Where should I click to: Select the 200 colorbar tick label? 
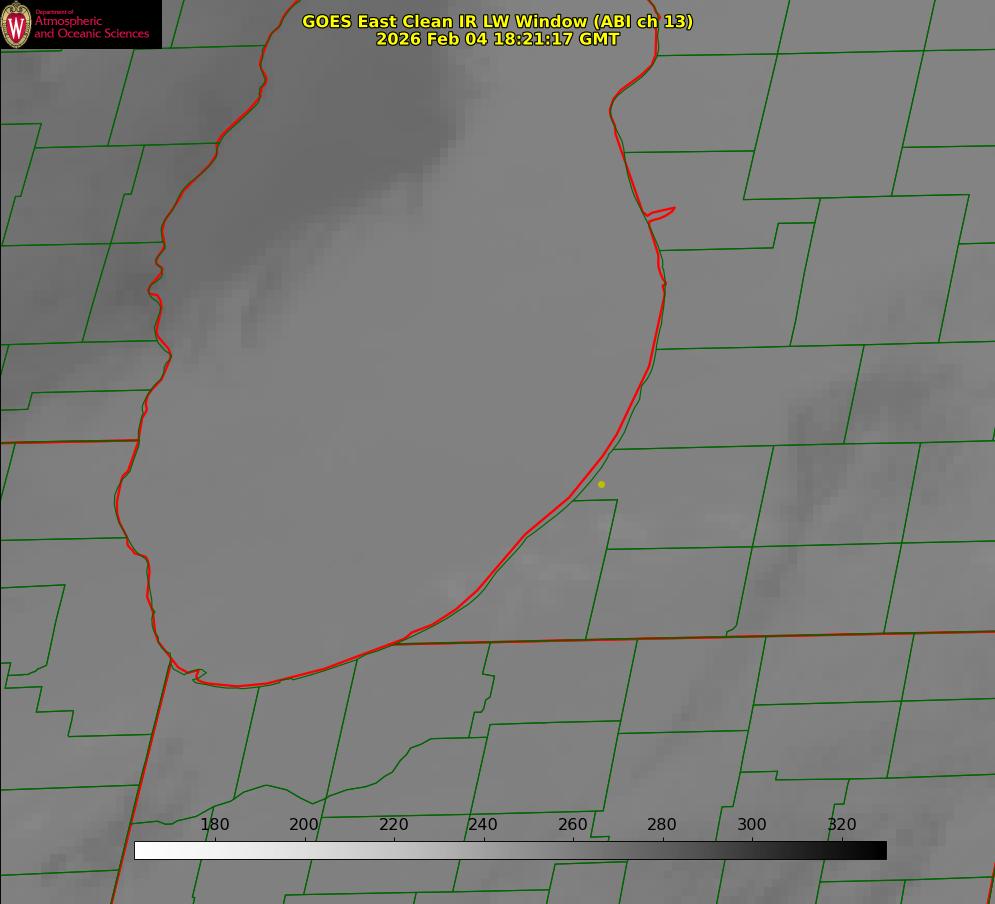click(304, 824)
